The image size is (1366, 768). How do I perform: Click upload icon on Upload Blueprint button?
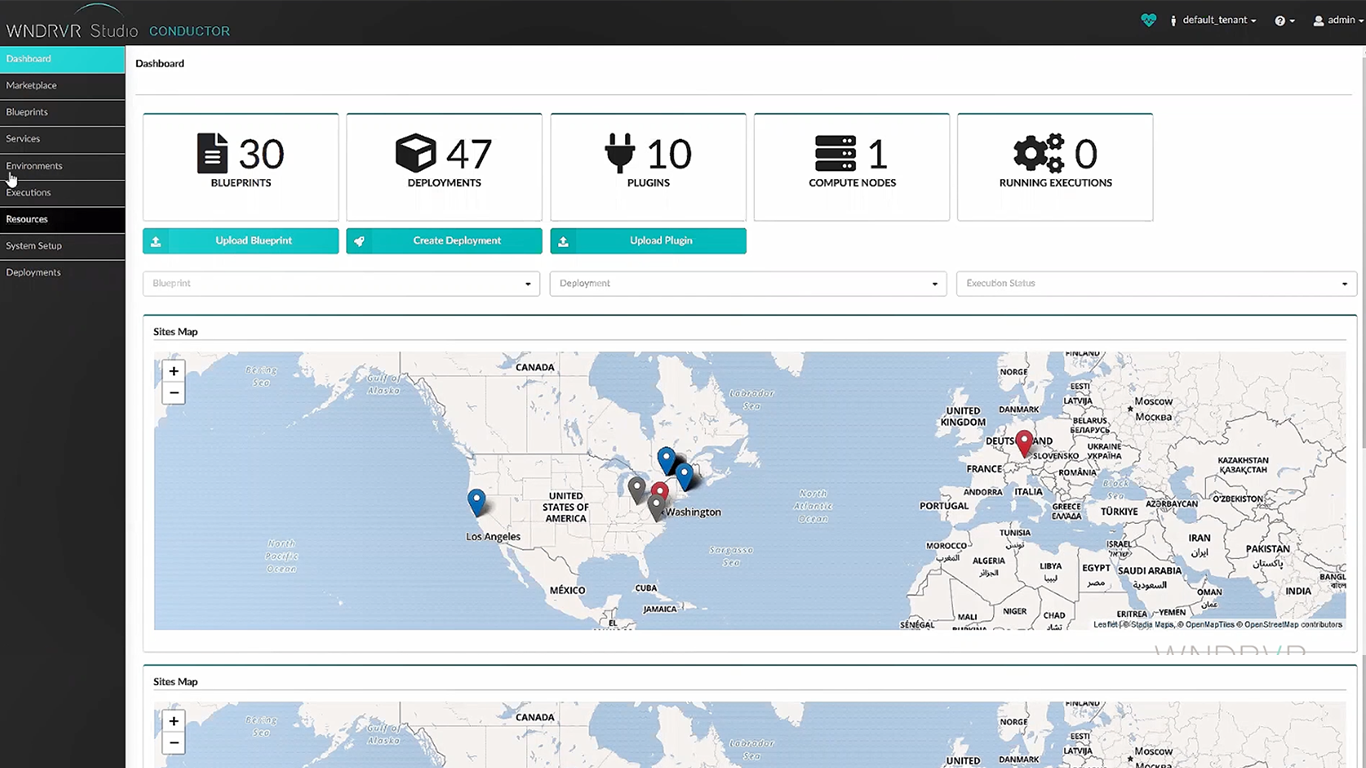[x=156, y=241]
